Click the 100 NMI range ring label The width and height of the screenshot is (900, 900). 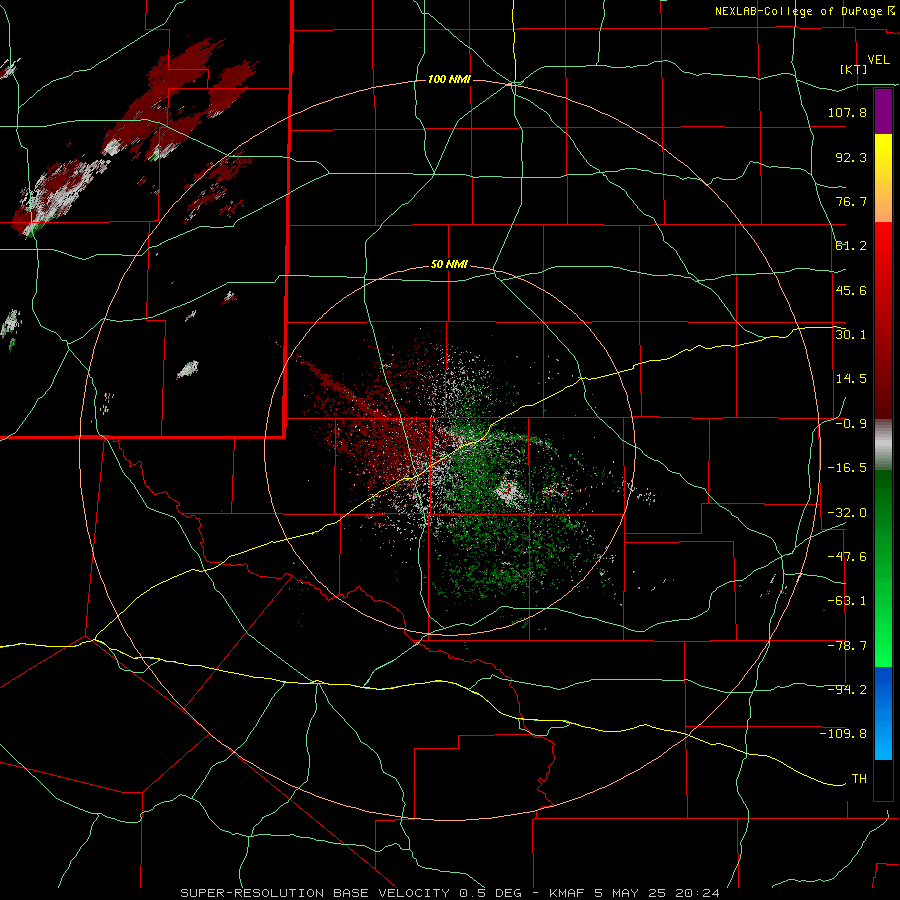click(449, 79)
